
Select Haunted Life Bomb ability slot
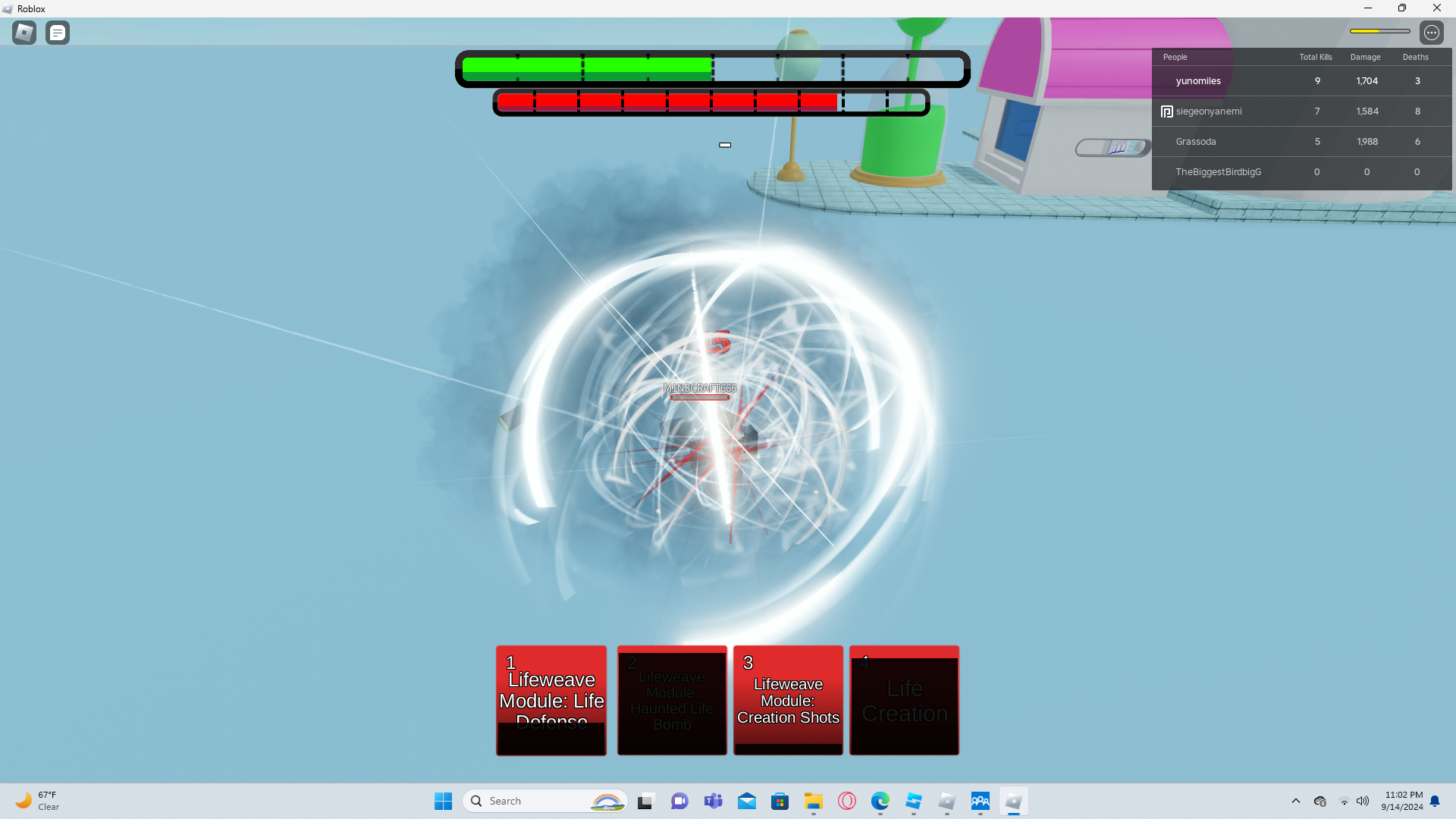(x=672, y=700)
